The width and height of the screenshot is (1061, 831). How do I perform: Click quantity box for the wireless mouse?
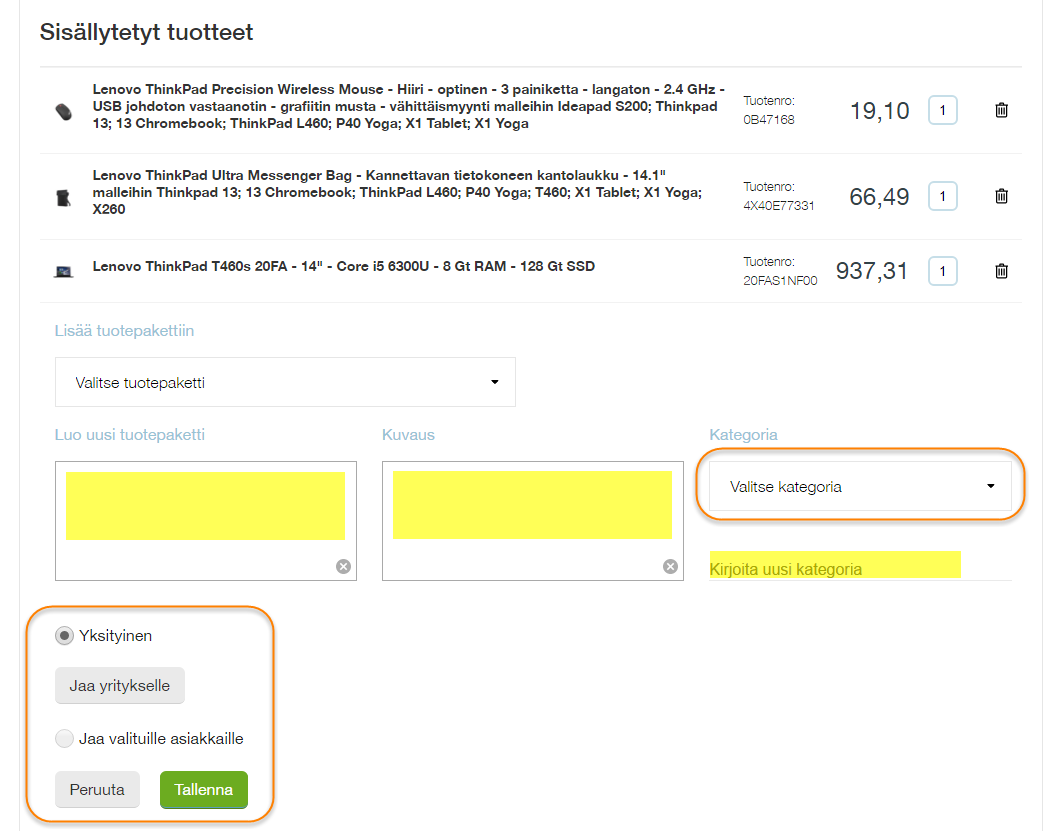click(942, 110)
